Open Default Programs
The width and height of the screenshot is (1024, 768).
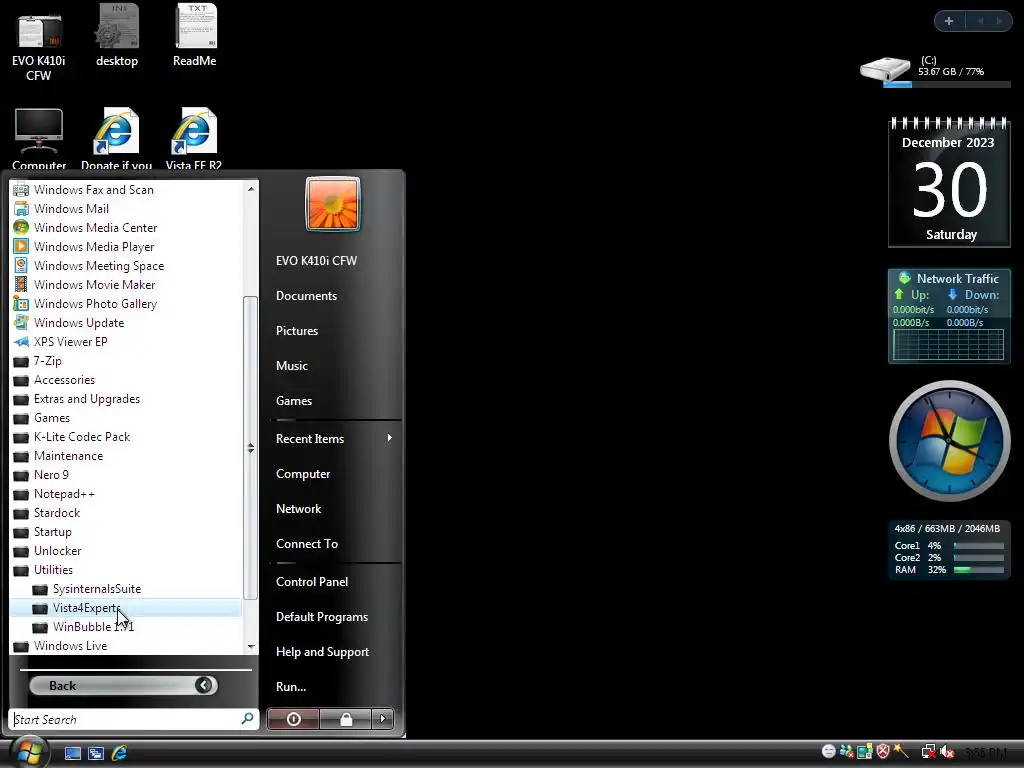322,617
